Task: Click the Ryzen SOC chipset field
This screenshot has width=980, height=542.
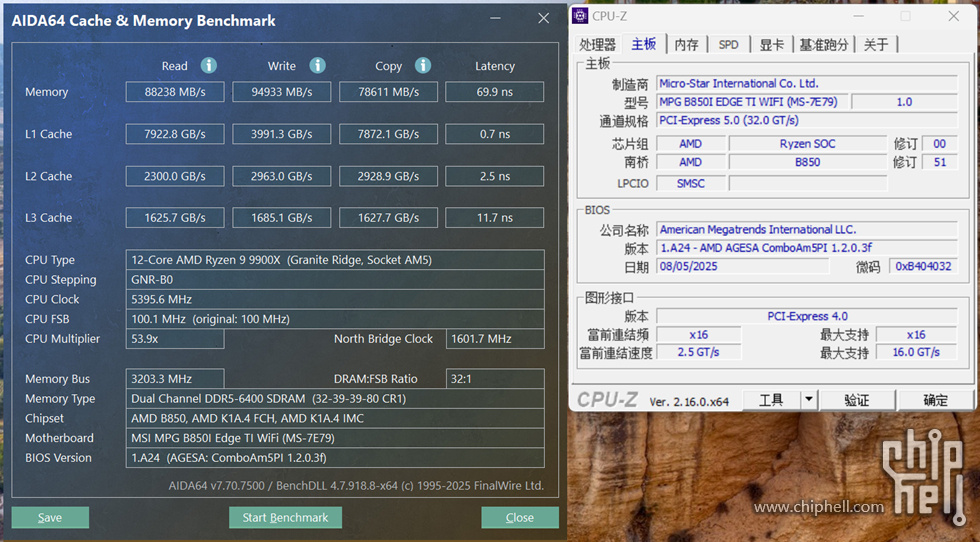Action: click(808, 144)
